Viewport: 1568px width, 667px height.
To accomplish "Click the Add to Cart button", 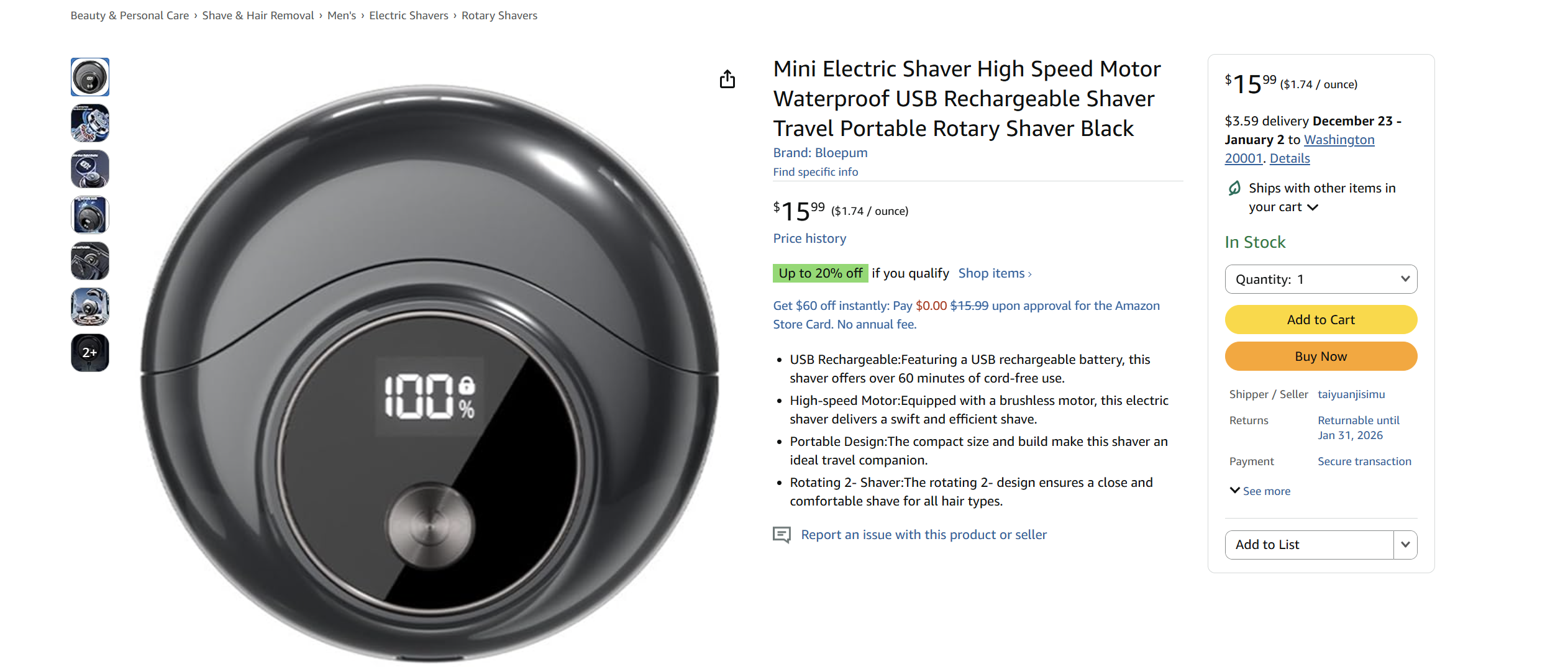I will click(1321, 319).
